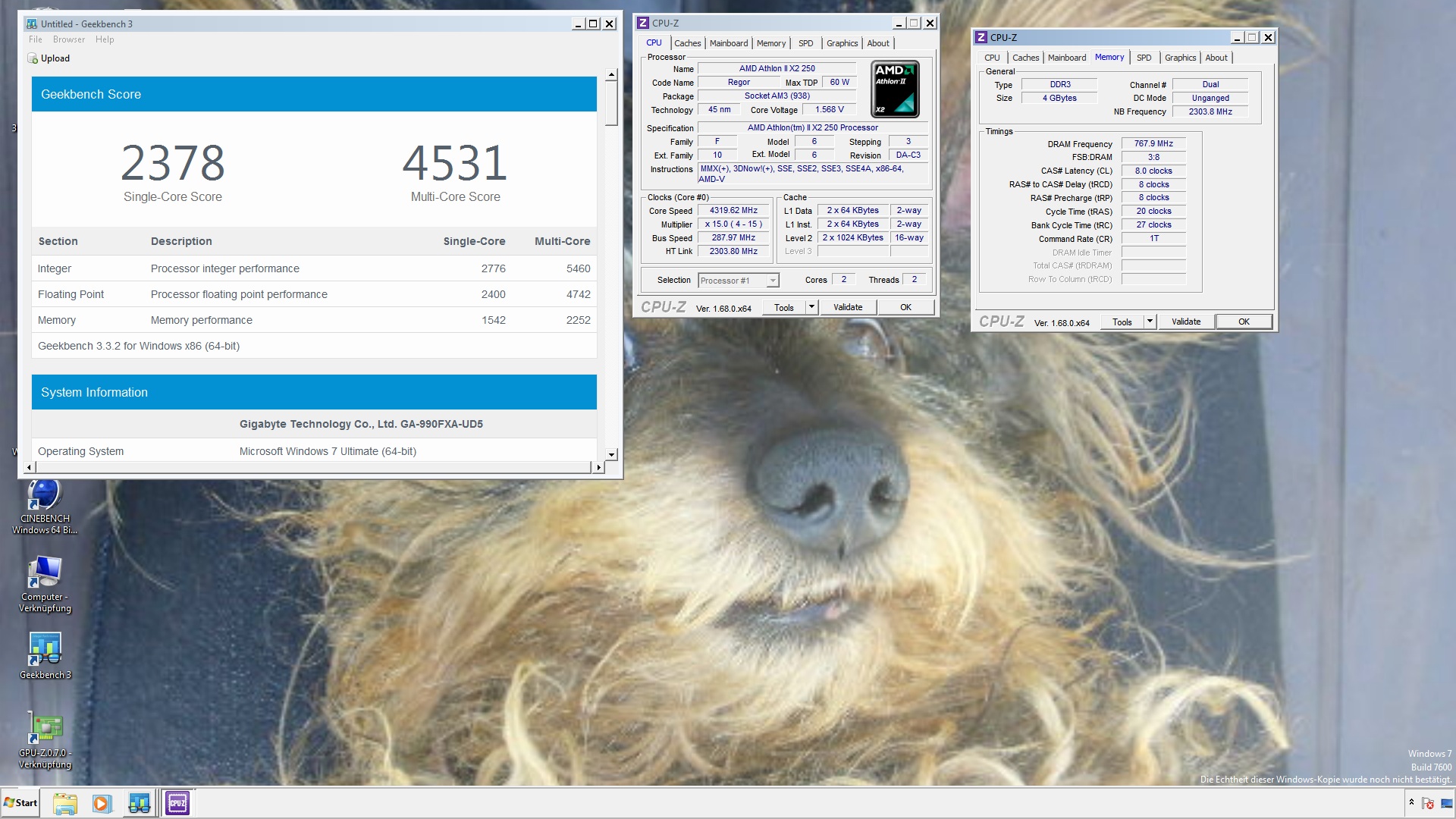The image size is (1456, 819).
Task: Open the Start menu
Action: coord(20,803)
